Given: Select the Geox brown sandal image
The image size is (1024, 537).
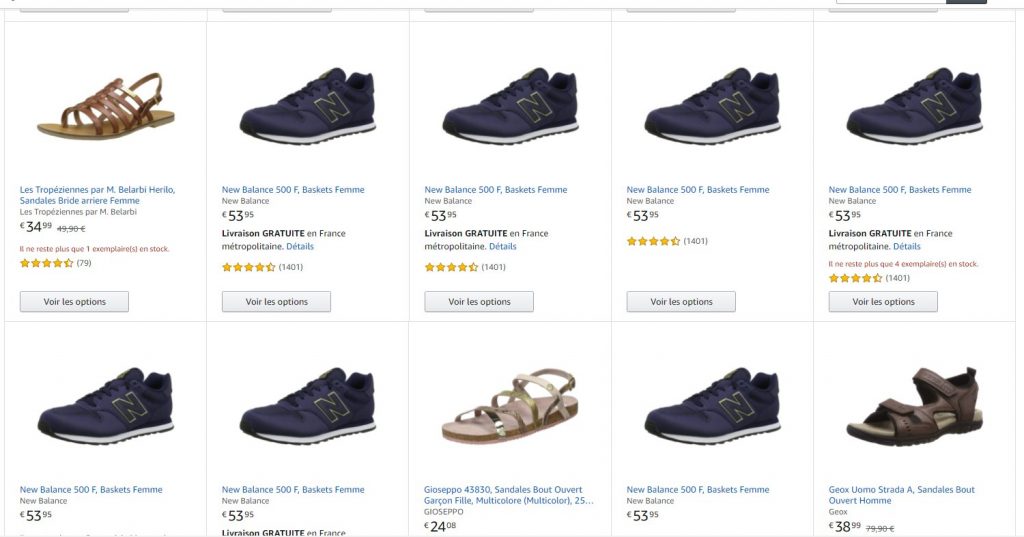Looking at the screenshot, I should [x=914, y=407].
